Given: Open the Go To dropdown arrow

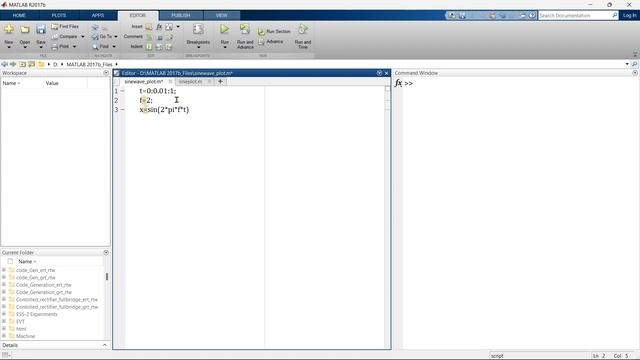Looking at the screenshot, I should click(x=116, y=37).
